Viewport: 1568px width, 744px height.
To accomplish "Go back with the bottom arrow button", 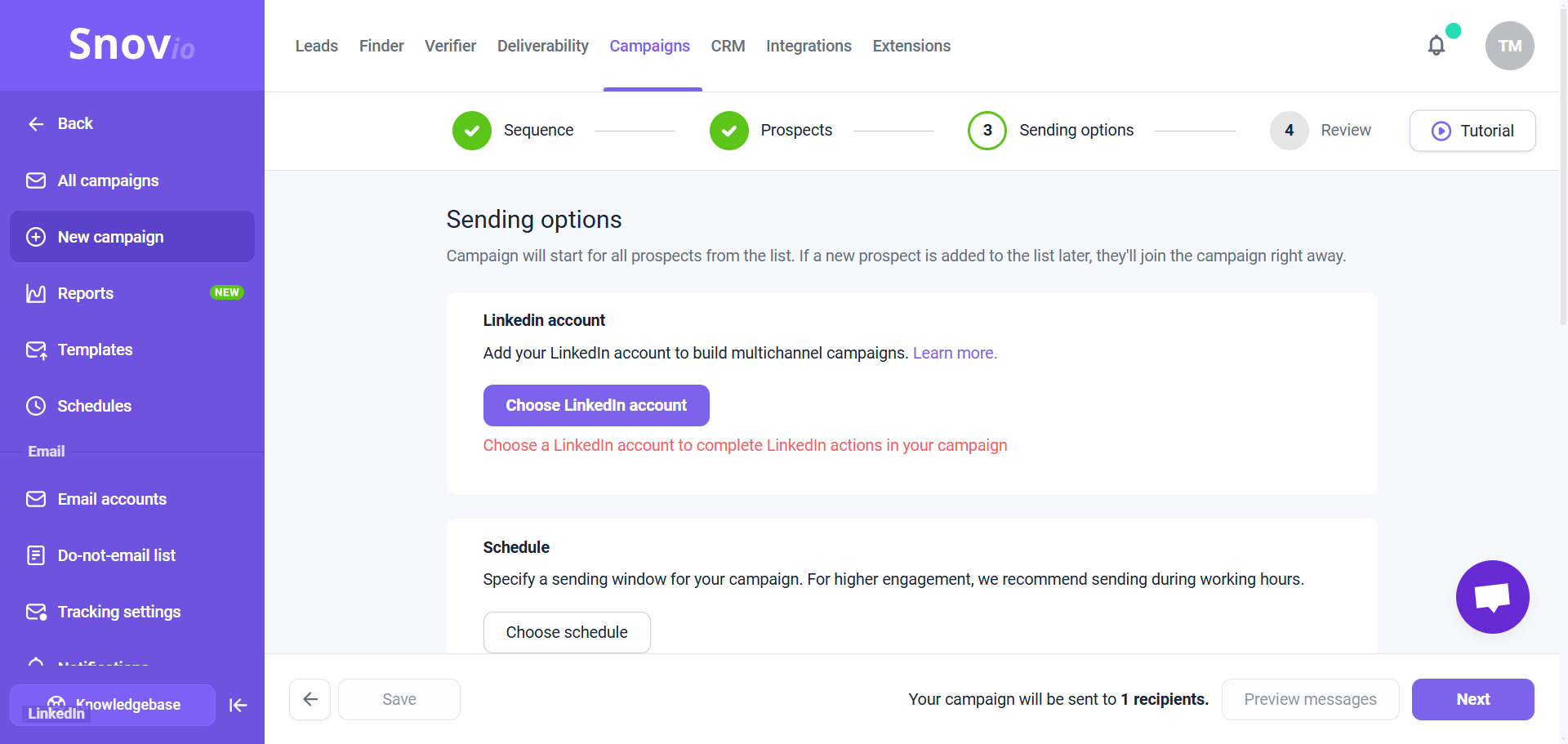I will point(310,699).
